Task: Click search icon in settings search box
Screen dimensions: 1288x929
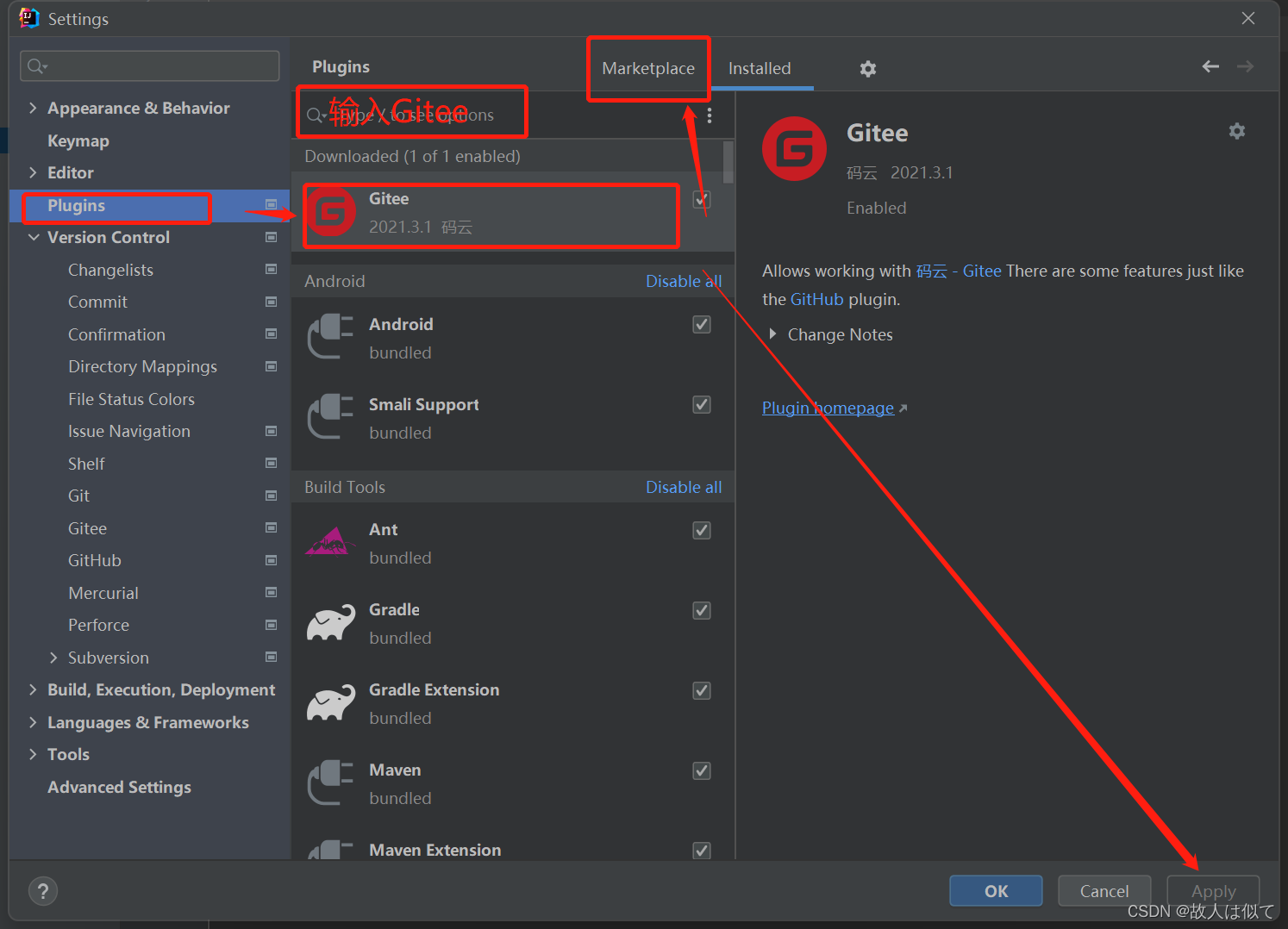Action: (37, 66)
